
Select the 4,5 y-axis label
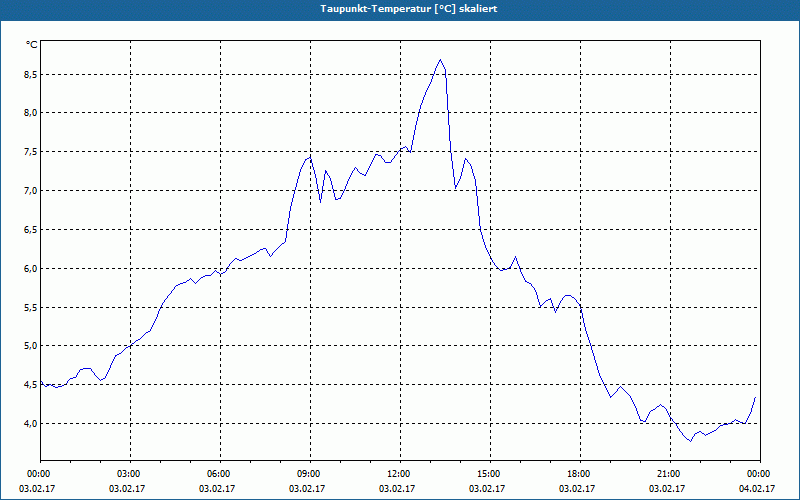32,385
